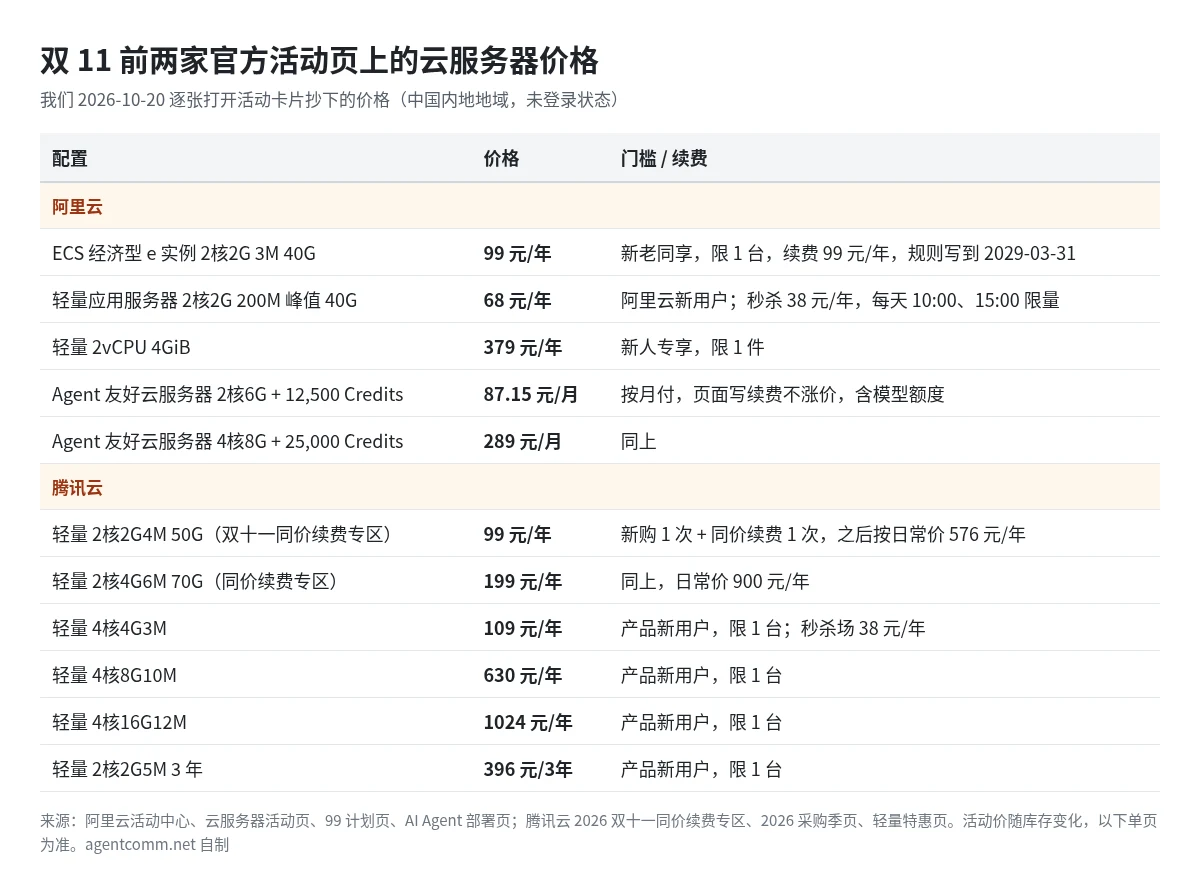The image size is (1200, 882).
Task: Click the subtitle starting 我们 2026-10-20 逐张打开
Action: tap(333, 100)
